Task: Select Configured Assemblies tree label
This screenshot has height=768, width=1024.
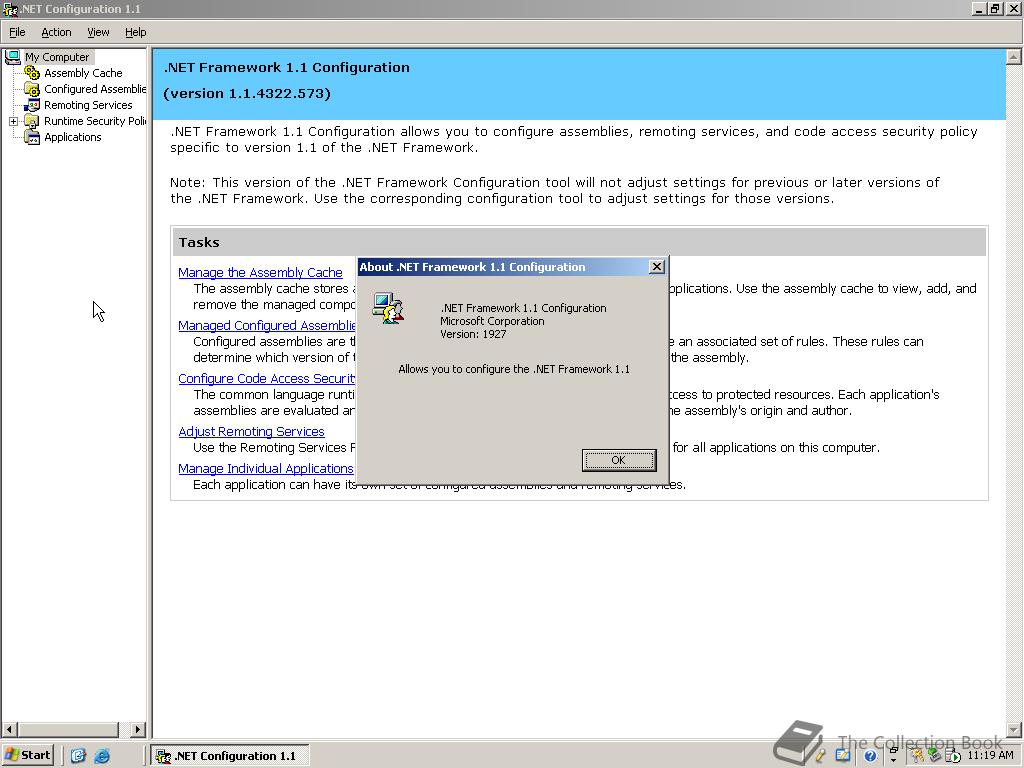Action: click(x=95, y=89)
